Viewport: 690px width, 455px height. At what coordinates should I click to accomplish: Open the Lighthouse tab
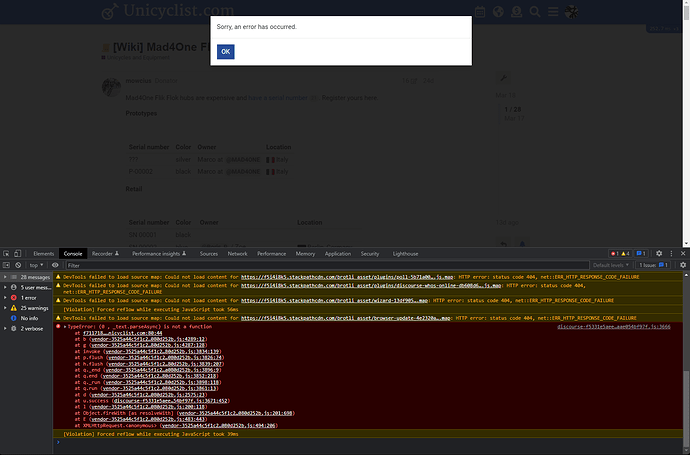(405, 254)
